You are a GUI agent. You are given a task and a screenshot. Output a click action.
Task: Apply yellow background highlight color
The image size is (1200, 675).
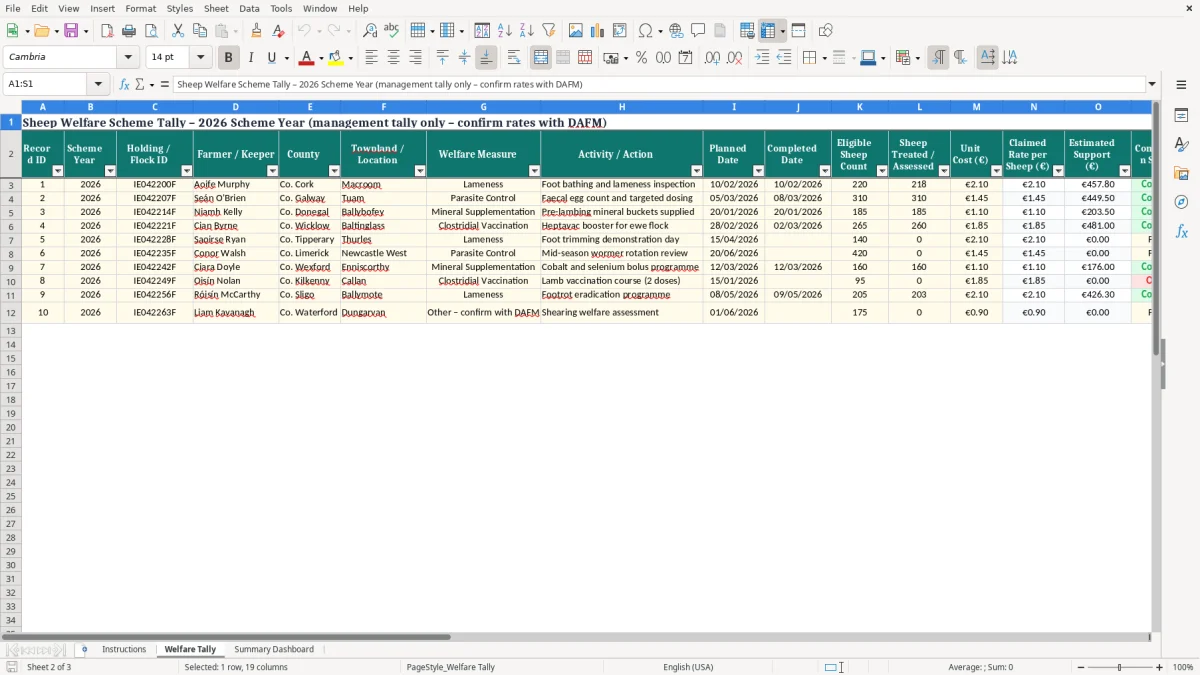tap(335, 58)
